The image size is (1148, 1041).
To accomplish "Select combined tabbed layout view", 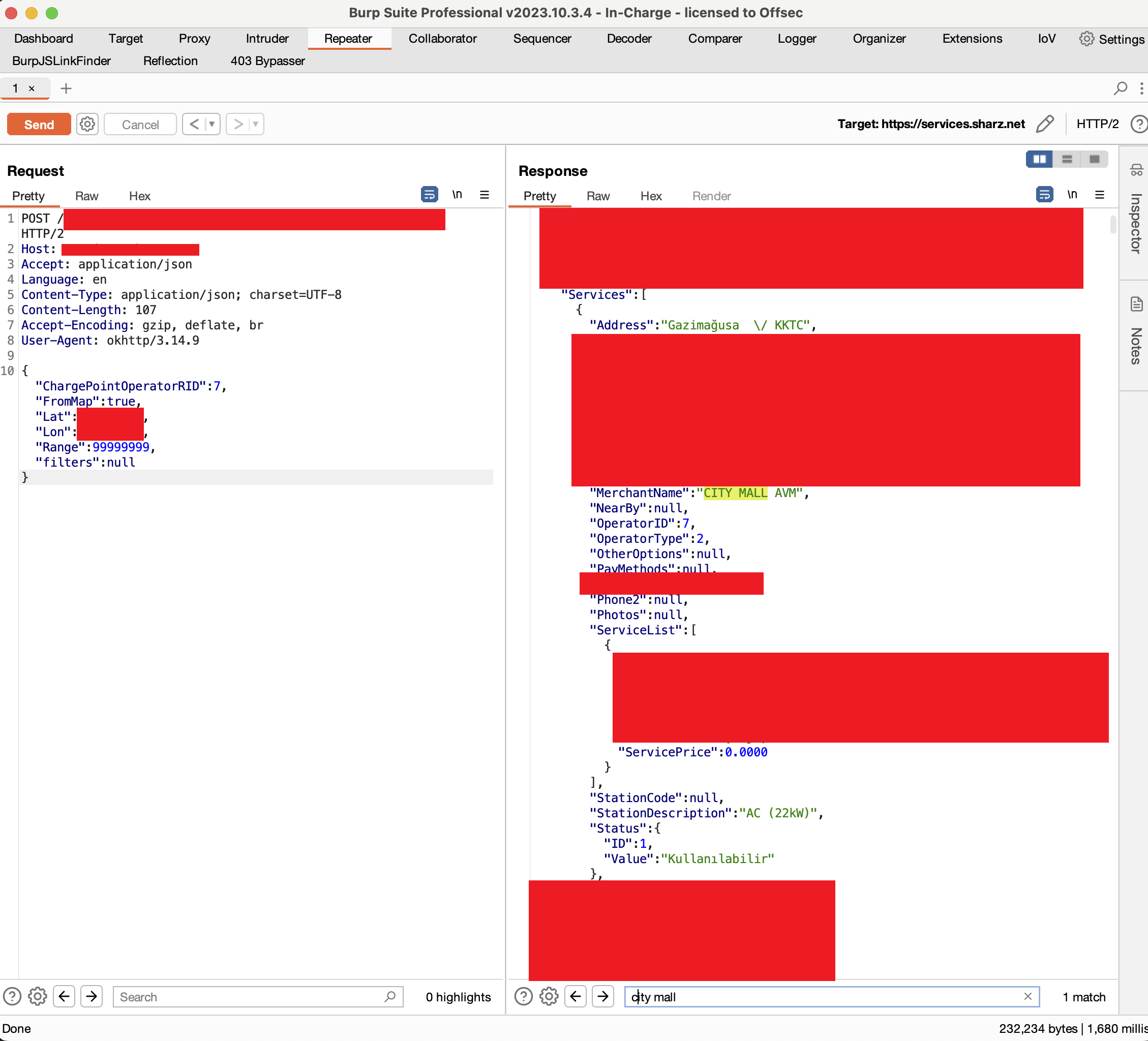I will [1094, 160].
